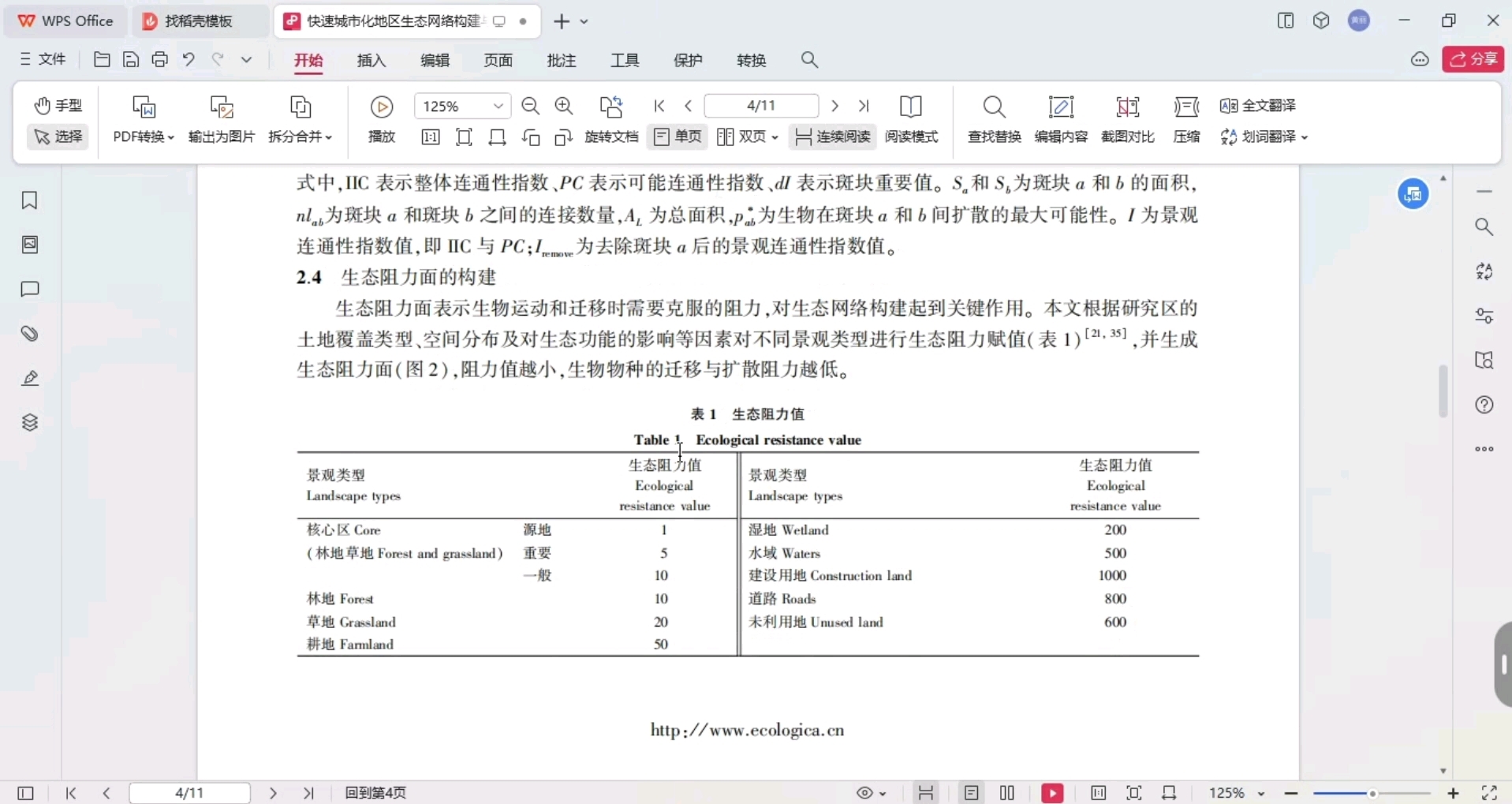Click the open folder icon

click(x=102, y=59)
